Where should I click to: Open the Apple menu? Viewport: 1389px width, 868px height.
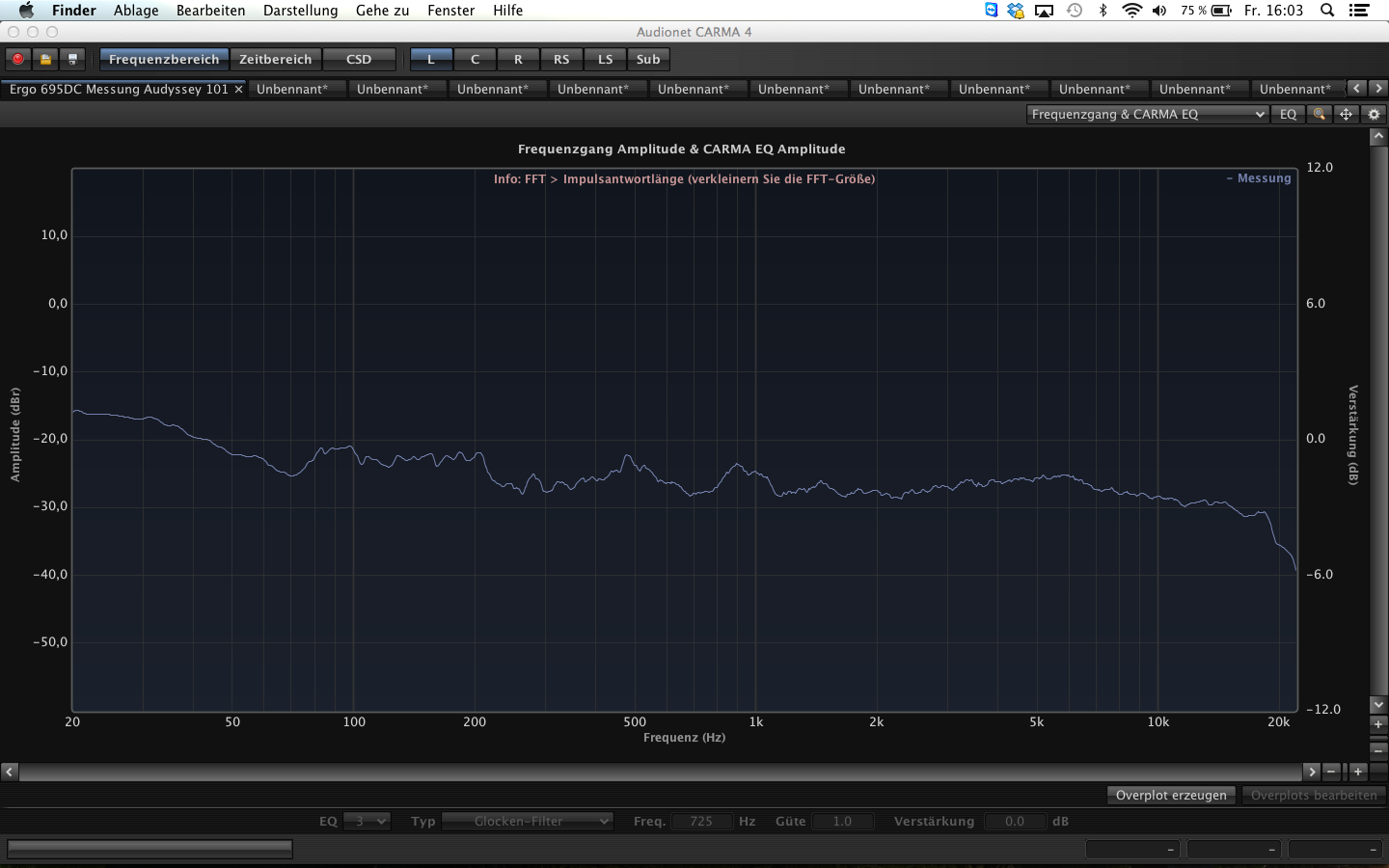point(26,11)
